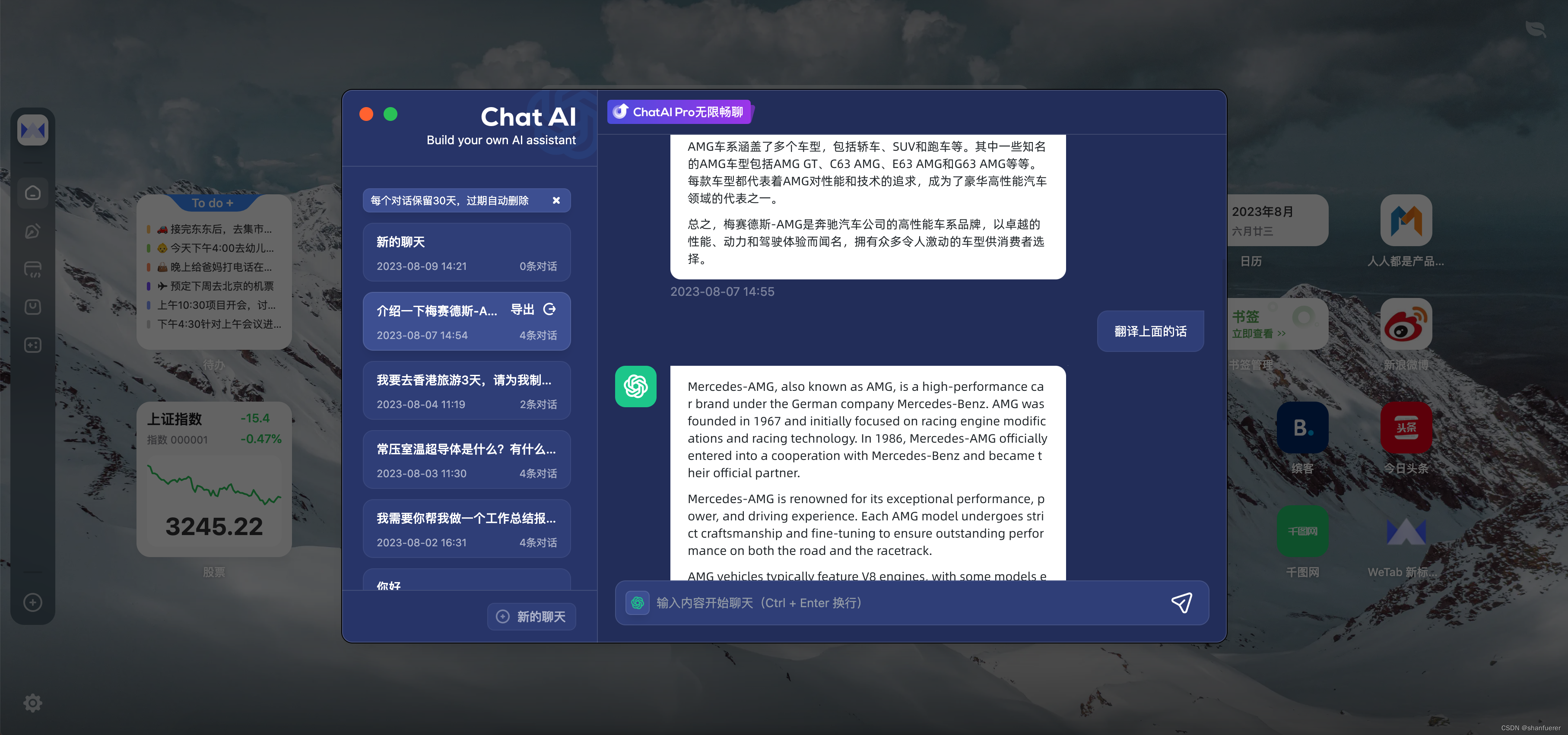Open the bag icon in sidebar
Screen dimensions: 1568x735
point(33,307)
